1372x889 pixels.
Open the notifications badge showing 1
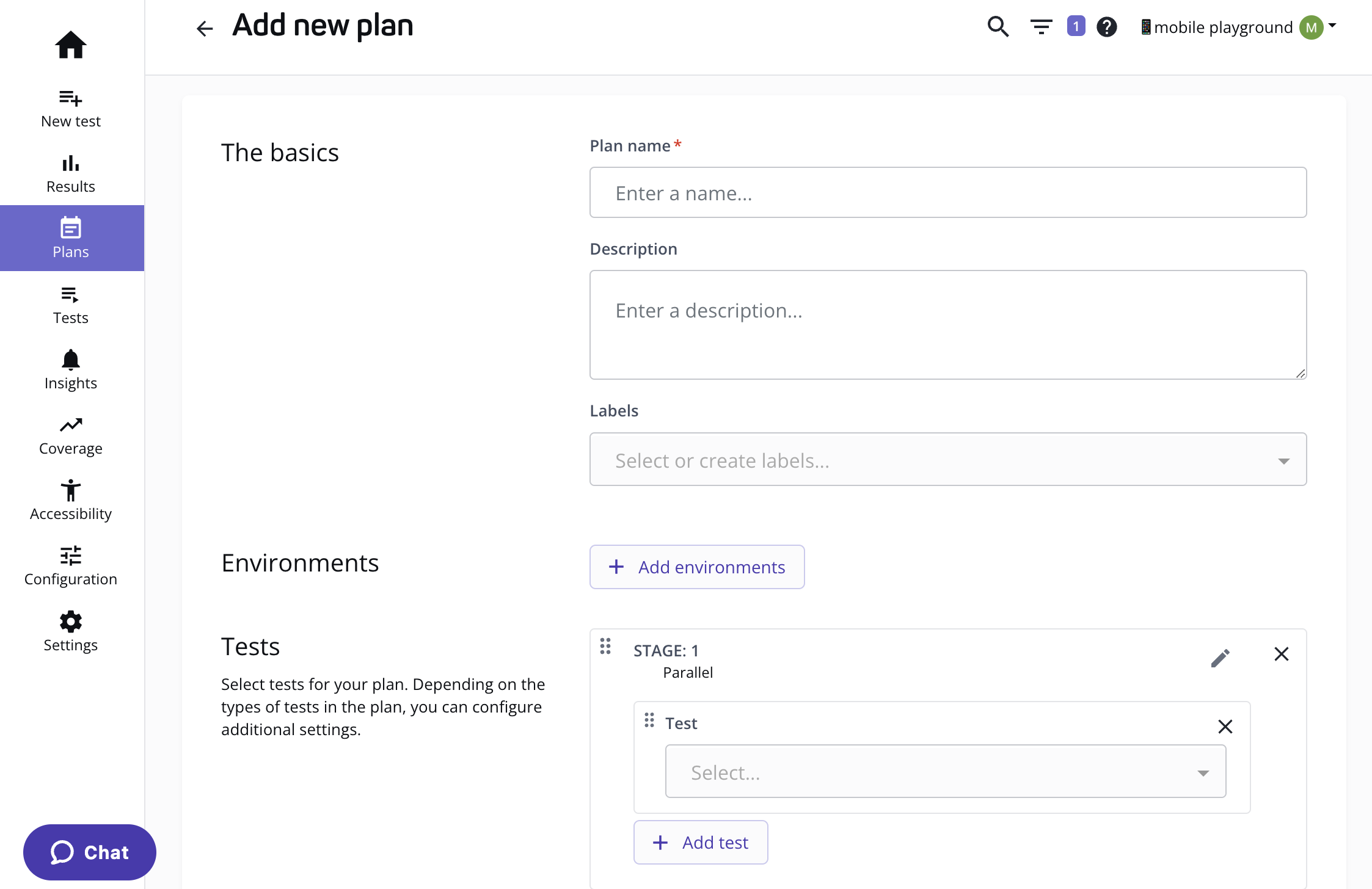coord(1076,26)
